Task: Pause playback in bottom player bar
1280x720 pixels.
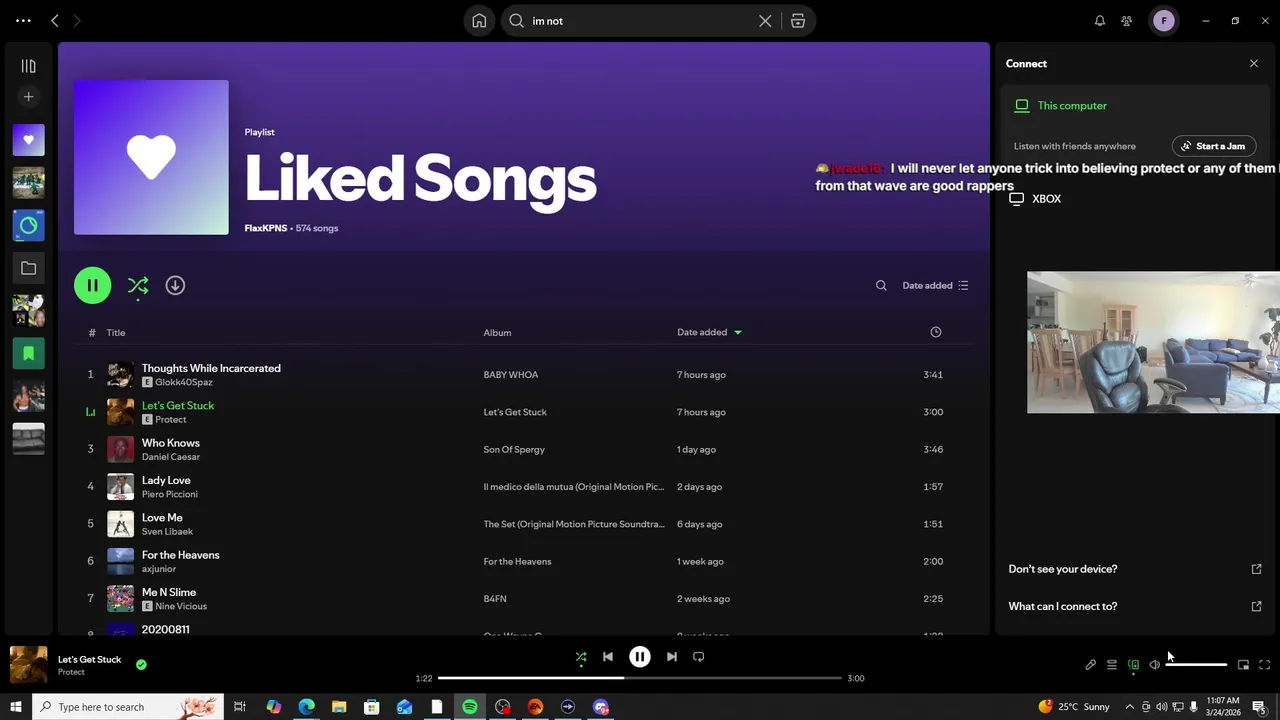Action: pos(640,657)
